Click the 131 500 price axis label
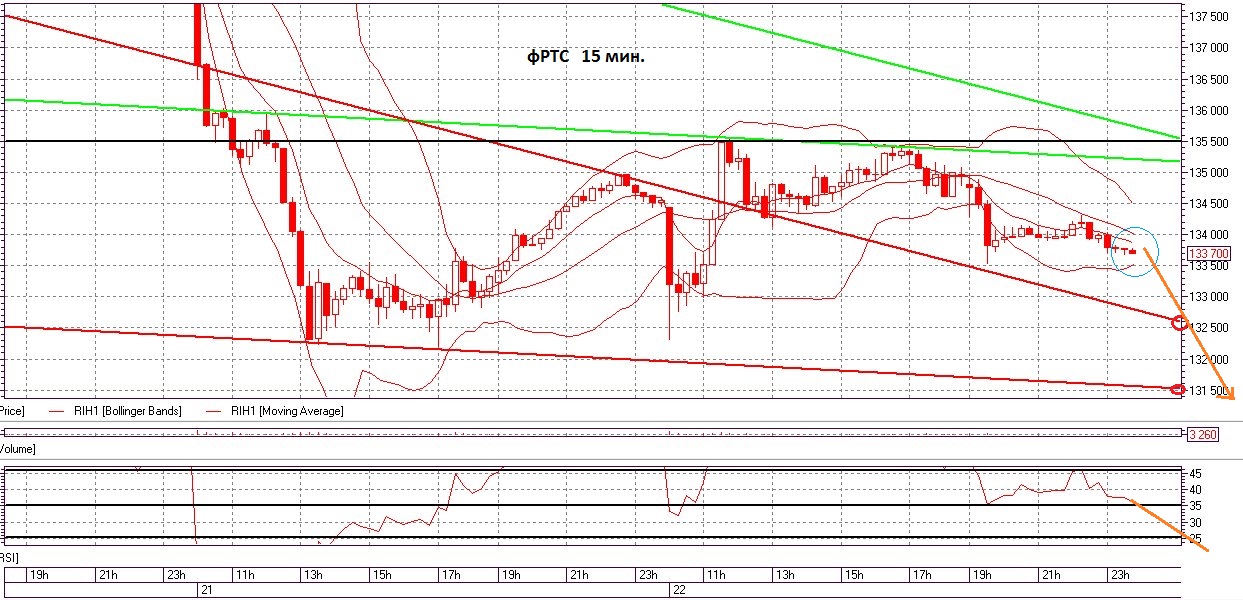The image size is (1243, 600). pos(1210,391)
